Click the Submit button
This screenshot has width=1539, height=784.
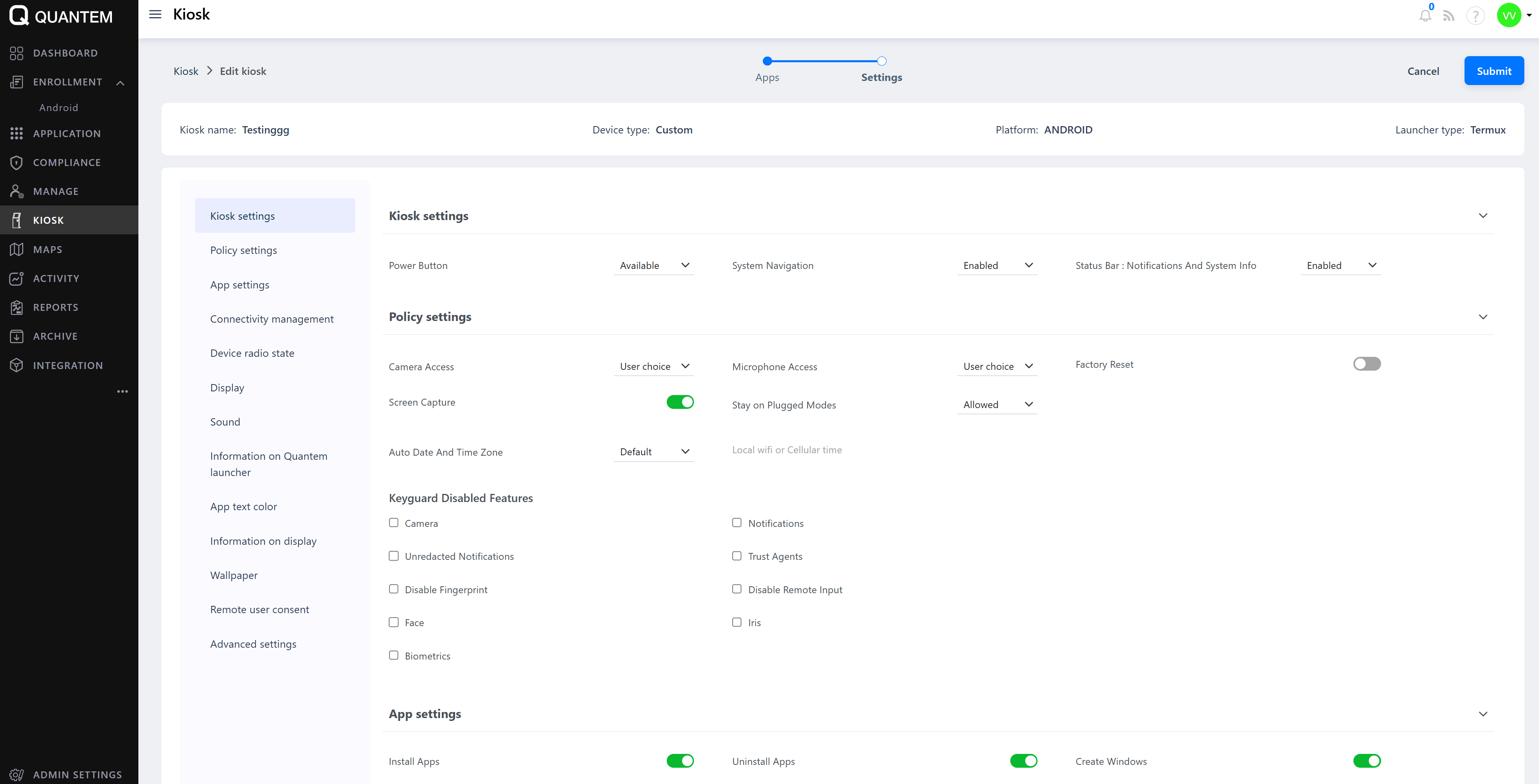(1493, 71)
